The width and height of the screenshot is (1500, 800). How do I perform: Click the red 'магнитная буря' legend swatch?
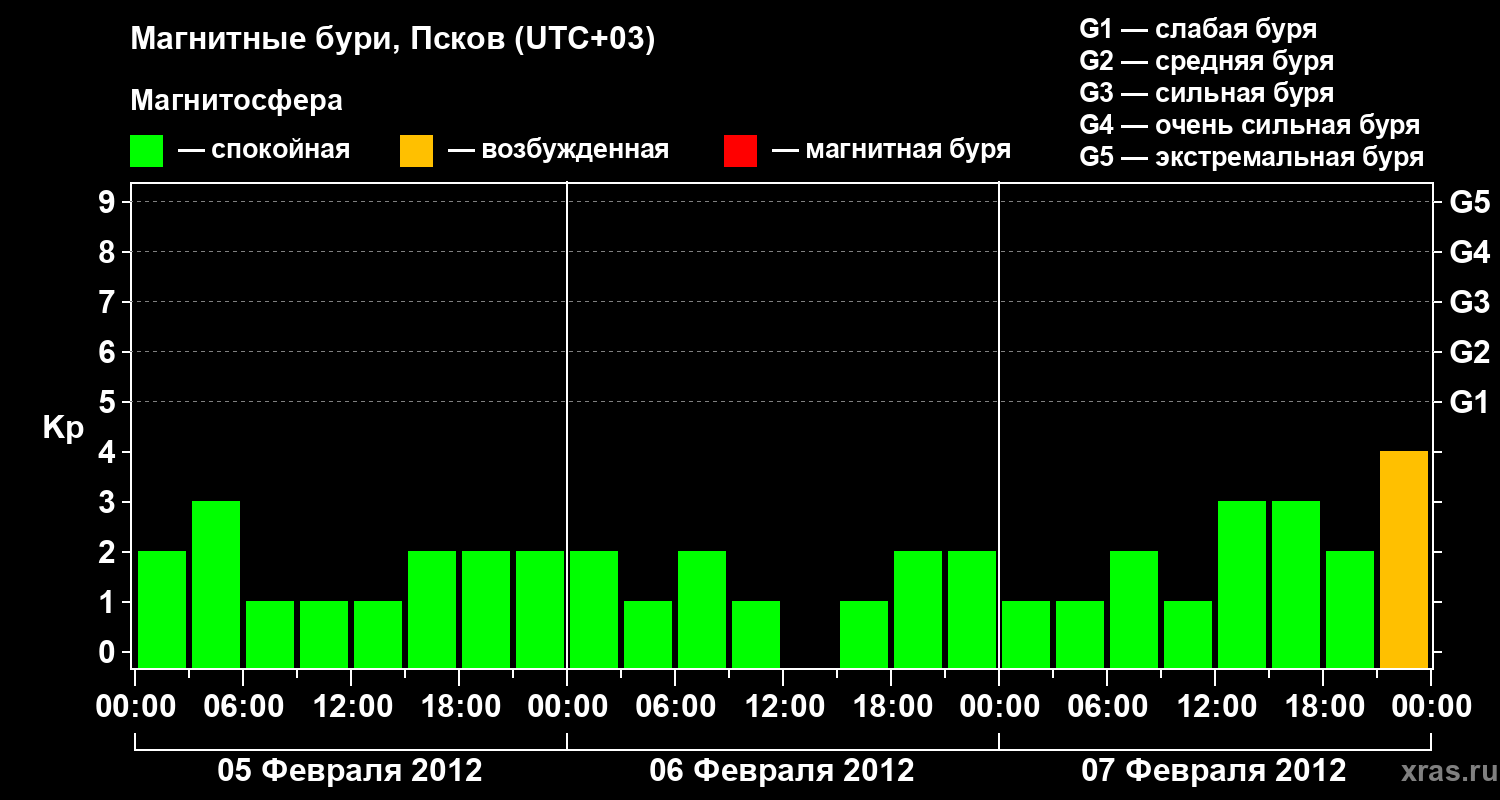(x=740, y=151)
